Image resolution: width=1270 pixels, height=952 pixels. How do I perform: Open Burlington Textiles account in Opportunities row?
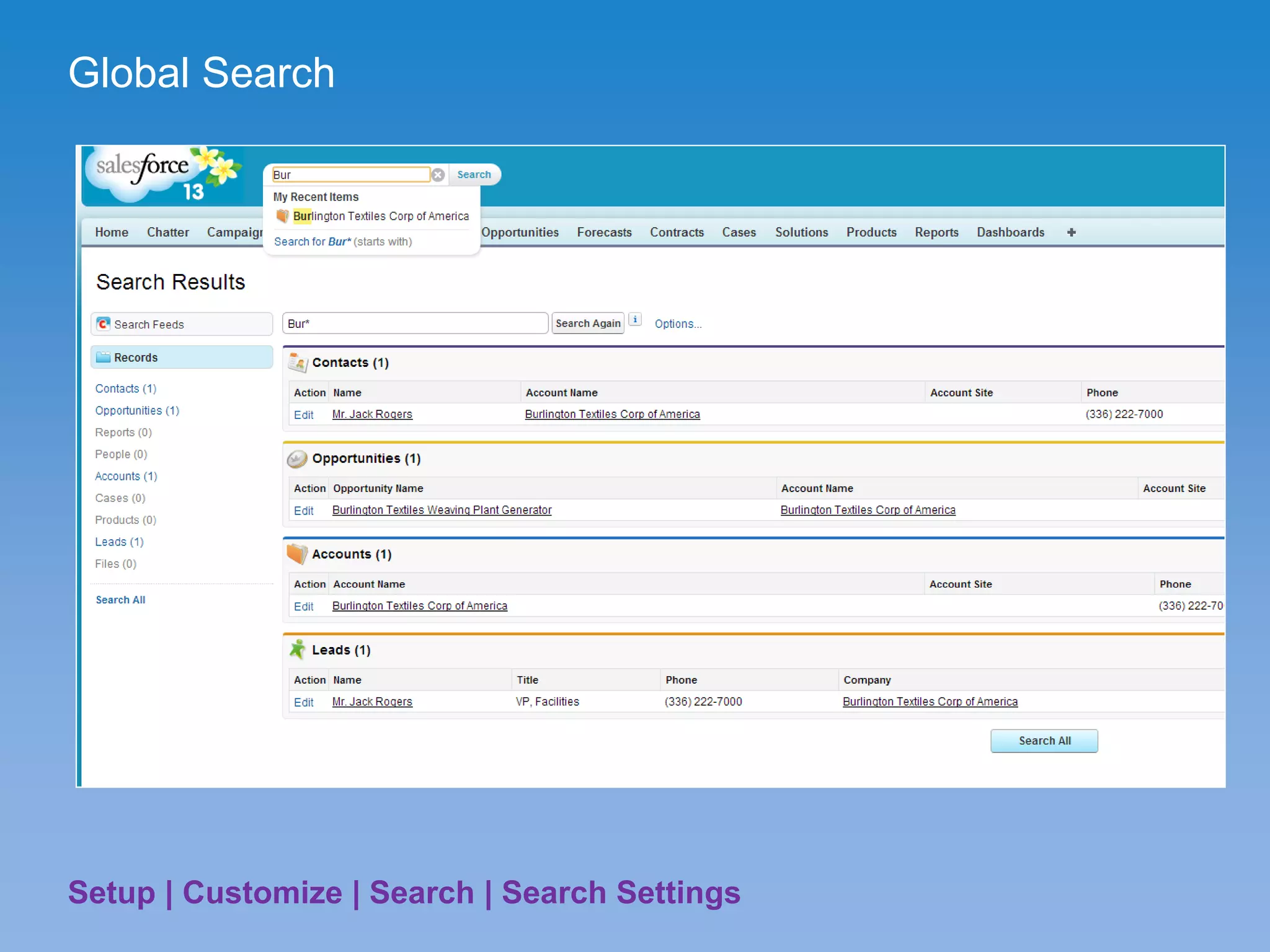[868, 510]
